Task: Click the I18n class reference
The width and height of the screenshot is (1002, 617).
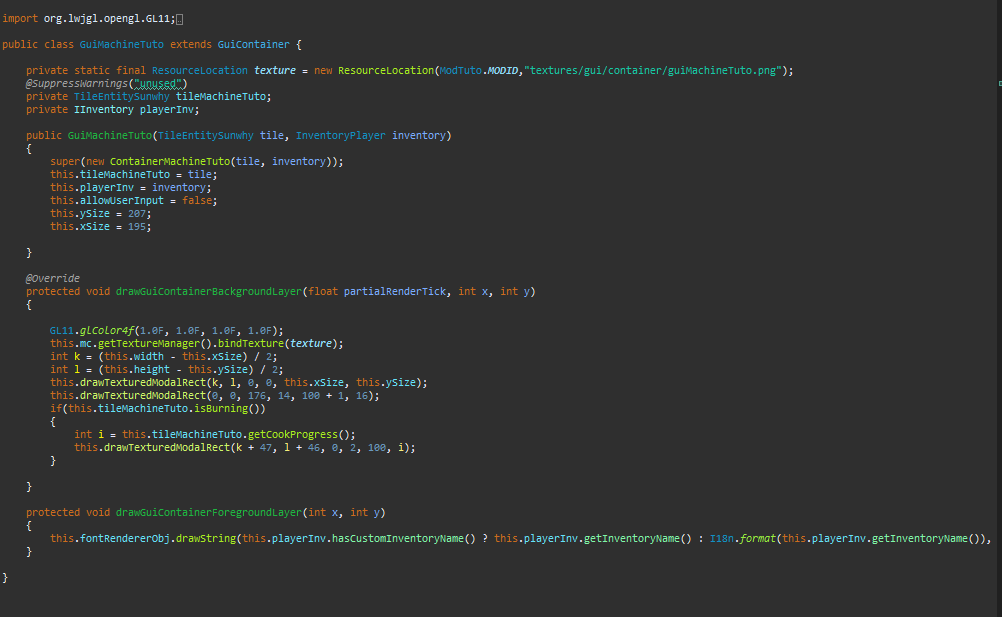Action: [720, 538]
